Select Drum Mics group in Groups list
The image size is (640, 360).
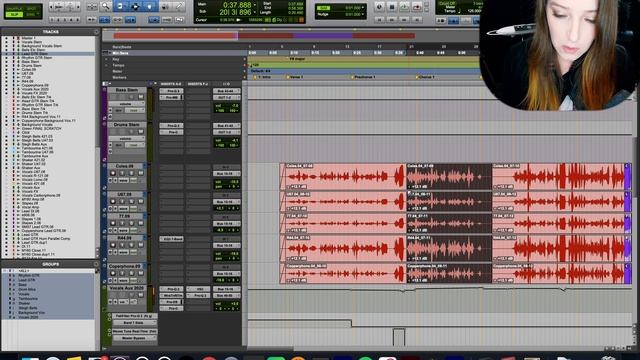(x=27, y=289)
